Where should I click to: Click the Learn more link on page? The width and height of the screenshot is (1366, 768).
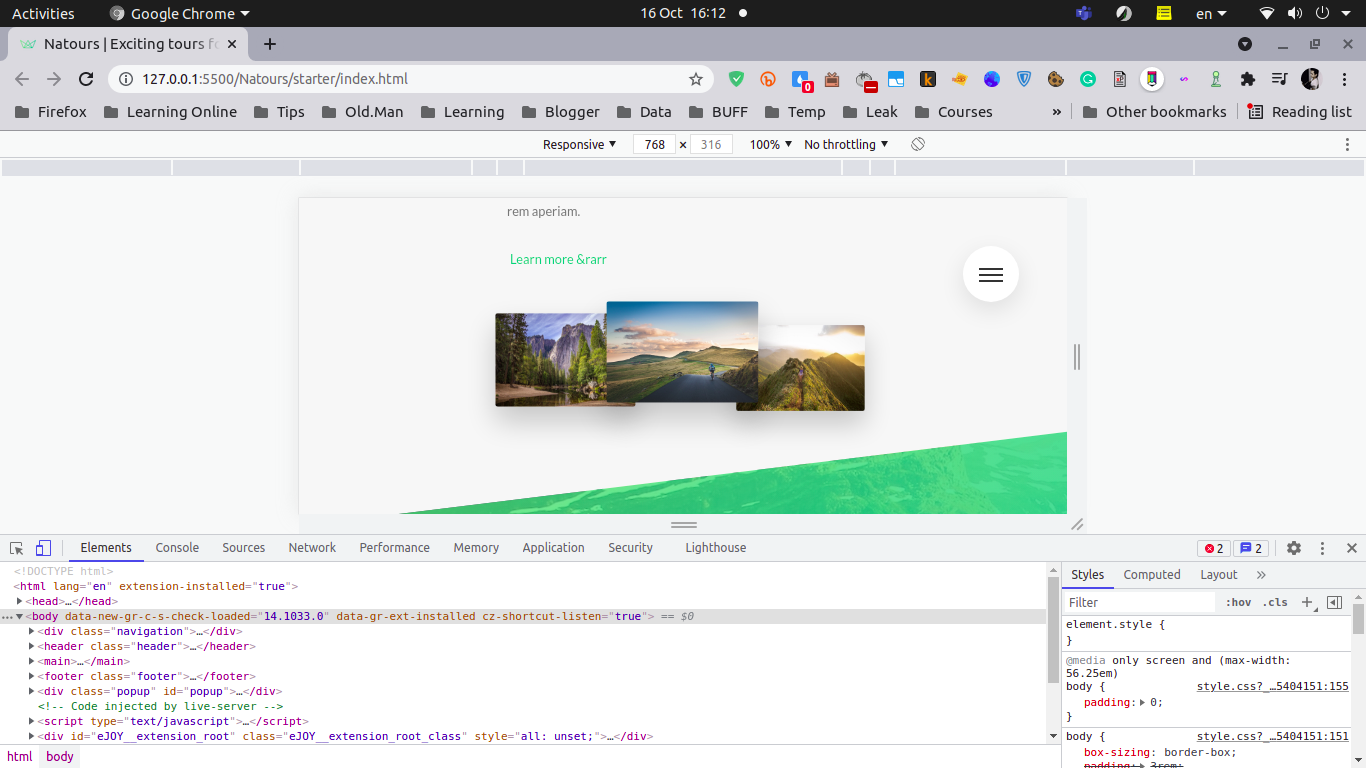pyautogui.click(x=558, y=259)
